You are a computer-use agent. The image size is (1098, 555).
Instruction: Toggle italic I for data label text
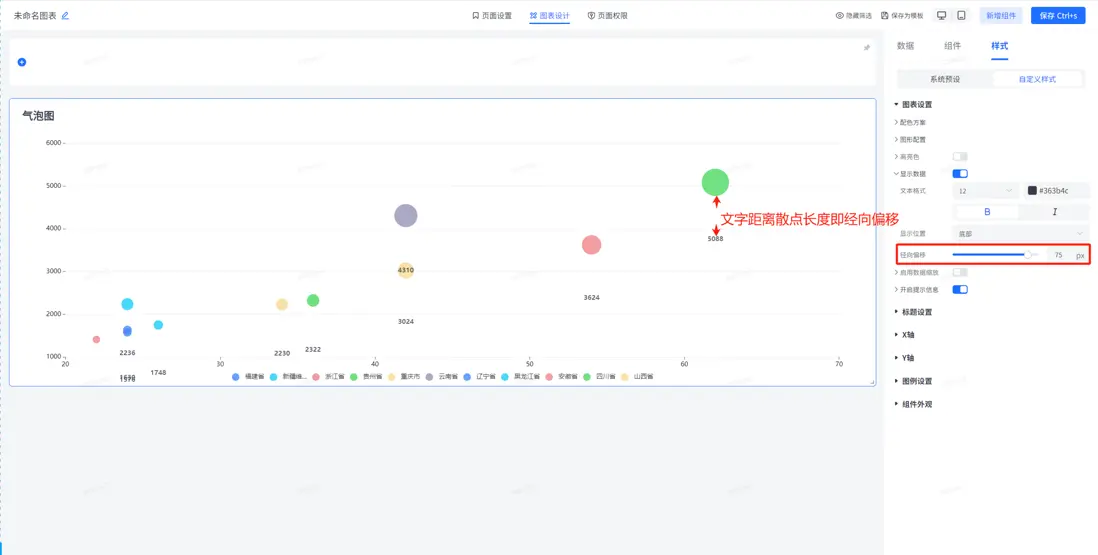pos(1054,212)
